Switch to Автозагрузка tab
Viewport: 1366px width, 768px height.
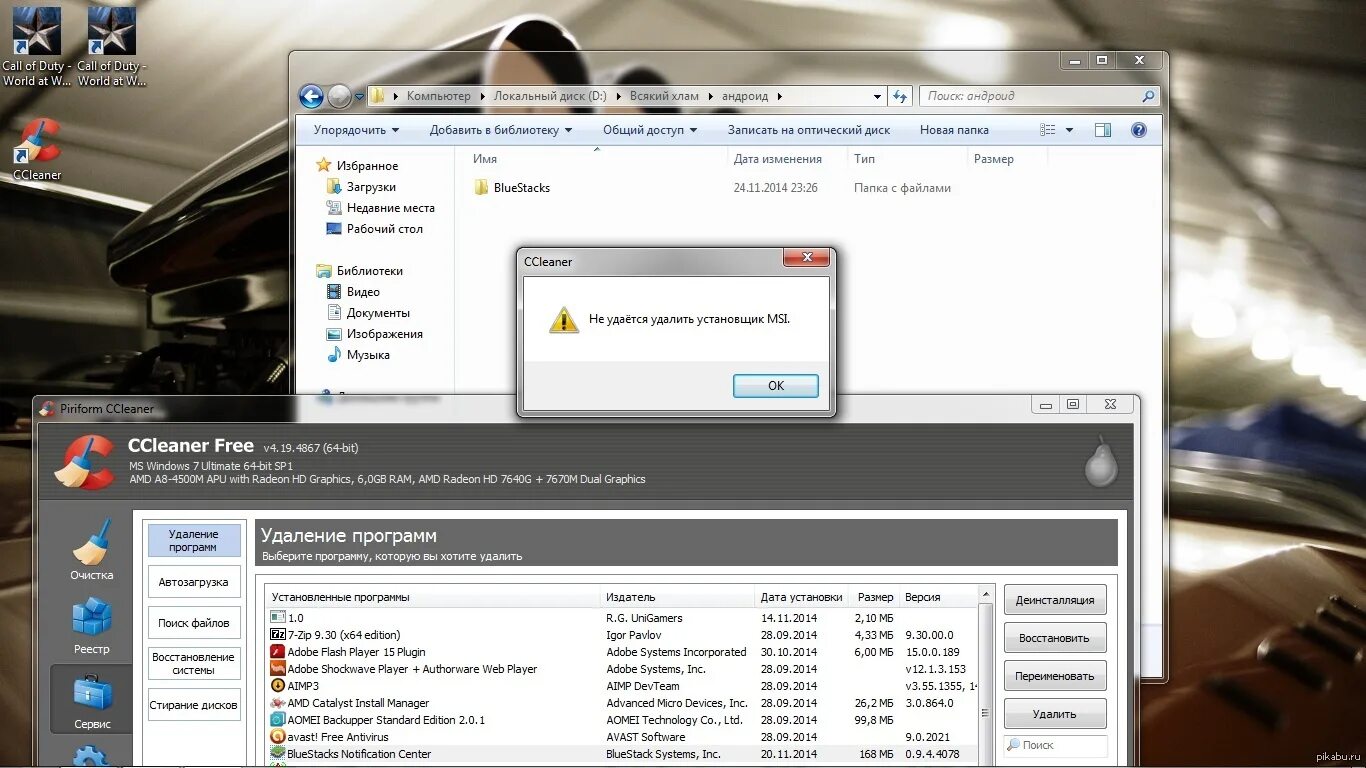194,582
